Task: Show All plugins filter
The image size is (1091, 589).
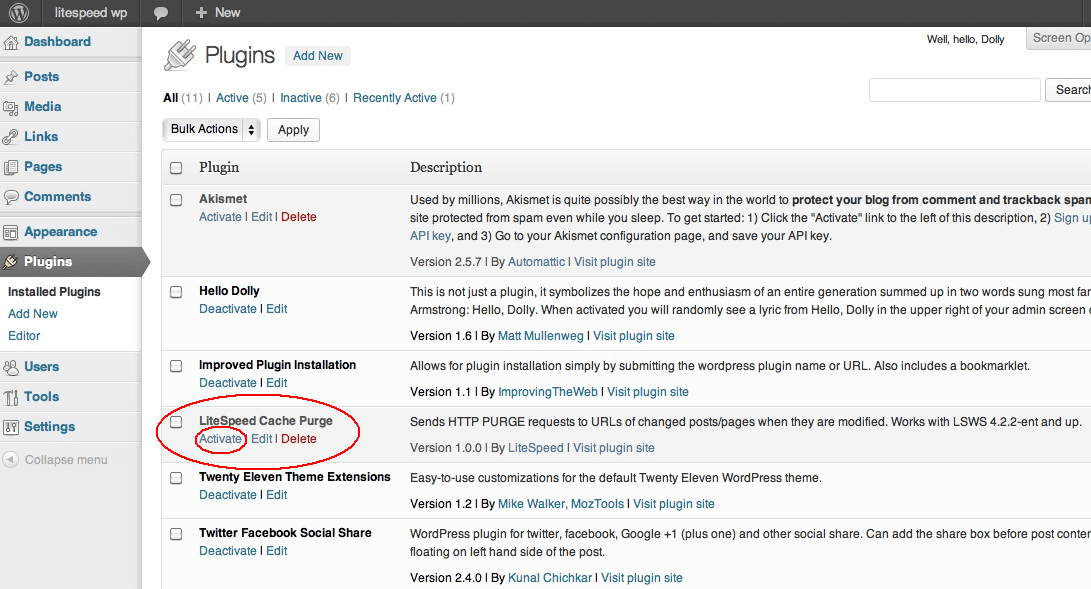Action: coord(170,97)
